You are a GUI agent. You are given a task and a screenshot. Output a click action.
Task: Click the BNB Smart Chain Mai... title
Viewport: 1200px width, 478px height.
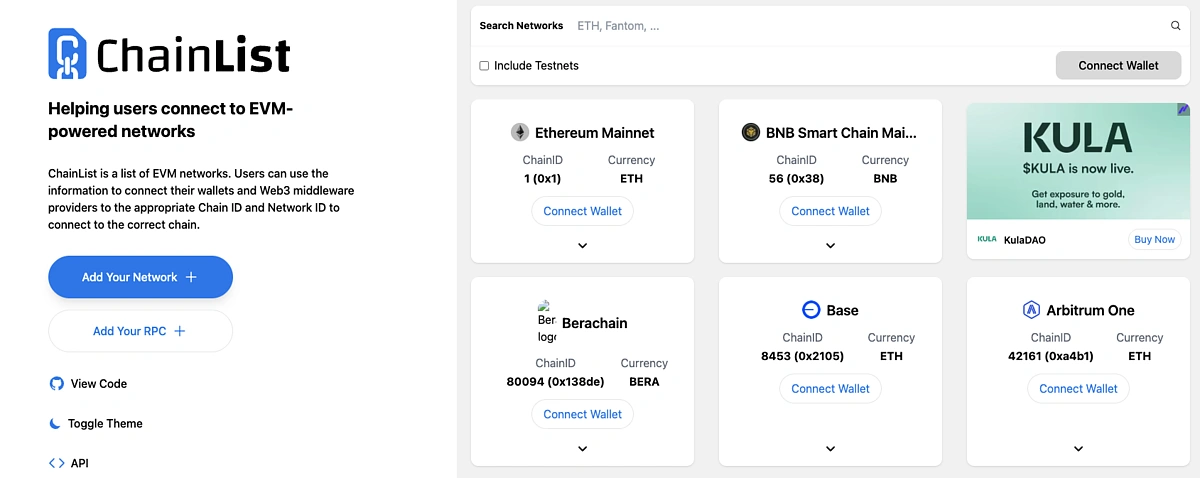(841, 132)
